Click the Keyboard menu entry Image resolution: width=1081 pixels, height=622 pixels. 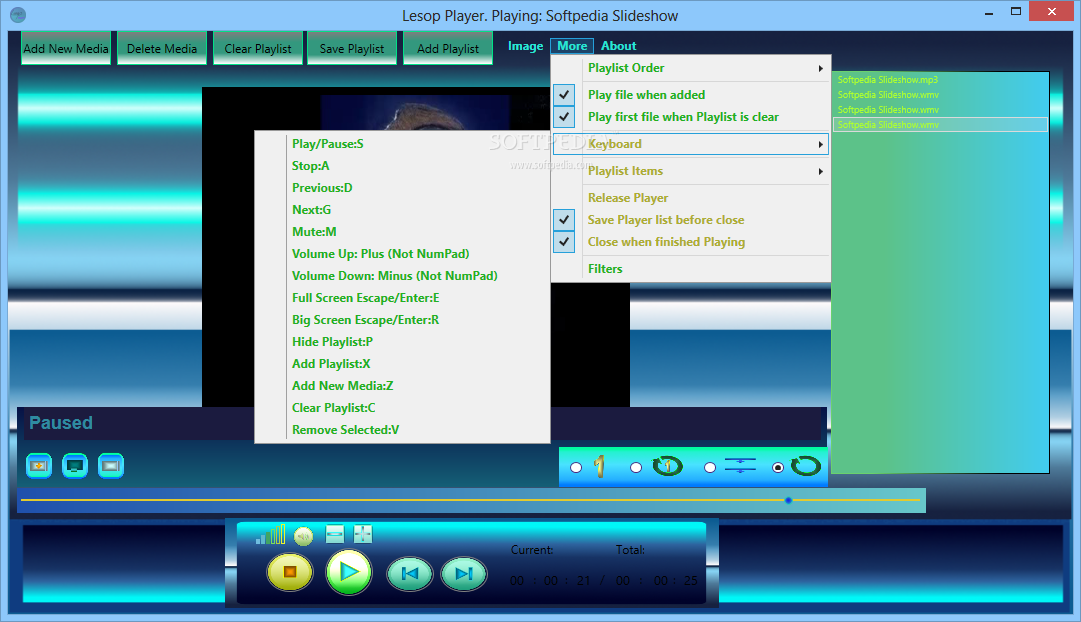click(691, 144)
